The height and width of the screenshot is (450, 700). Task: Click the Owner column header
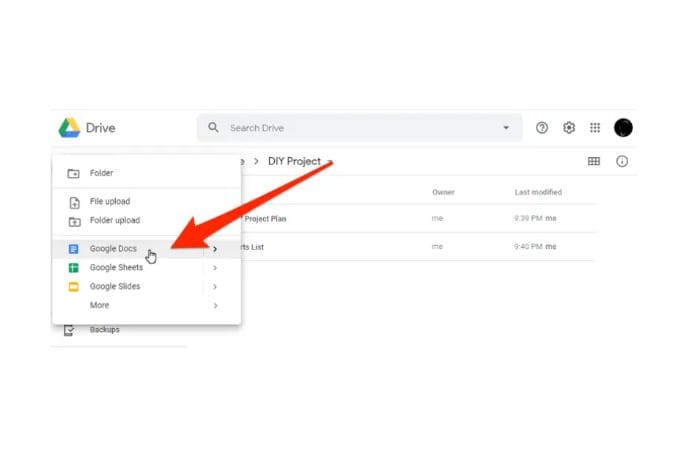(443, 192)
